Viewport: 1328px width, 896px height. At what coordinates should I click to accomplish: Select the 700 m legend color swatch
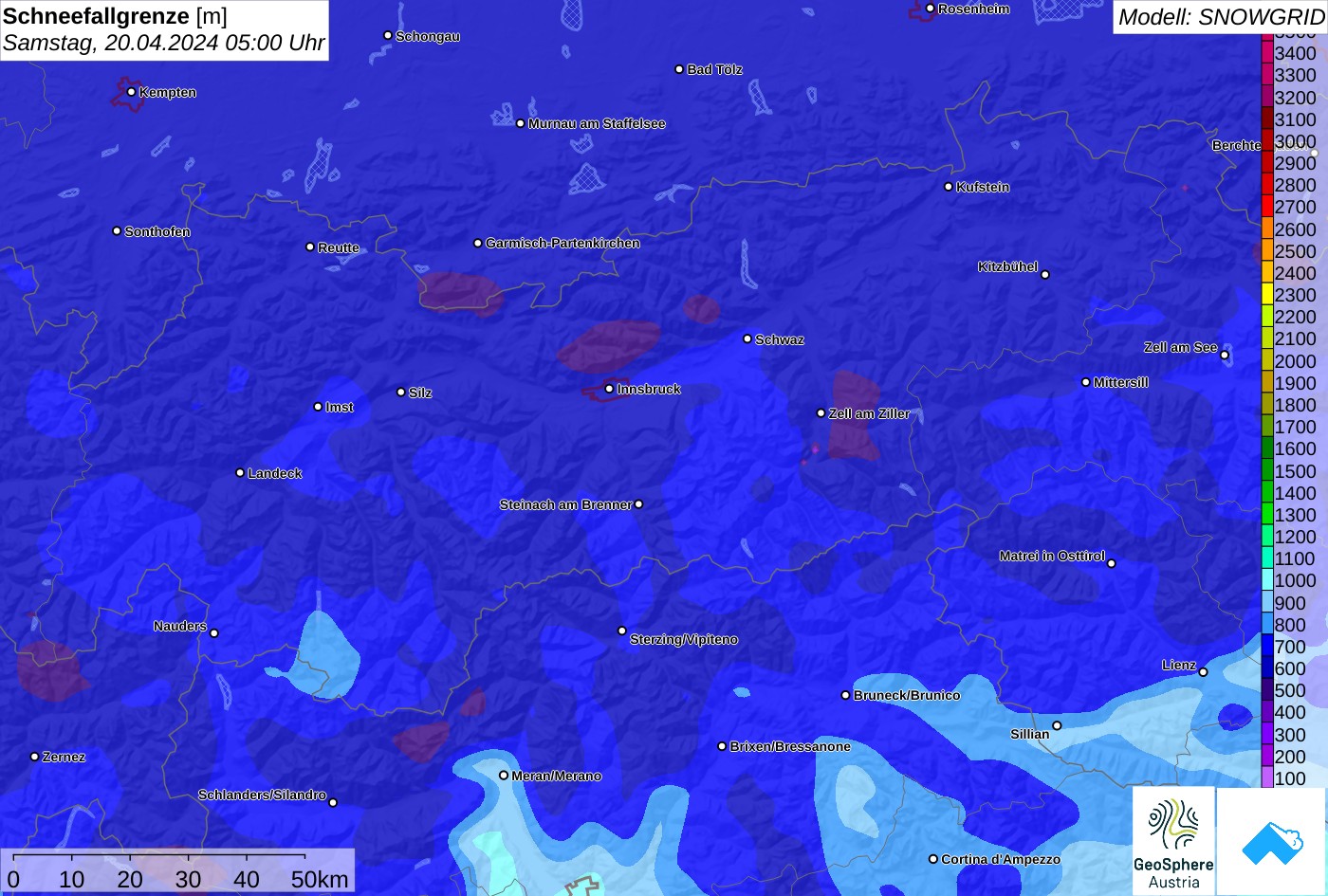click(x=1266, y=647)
